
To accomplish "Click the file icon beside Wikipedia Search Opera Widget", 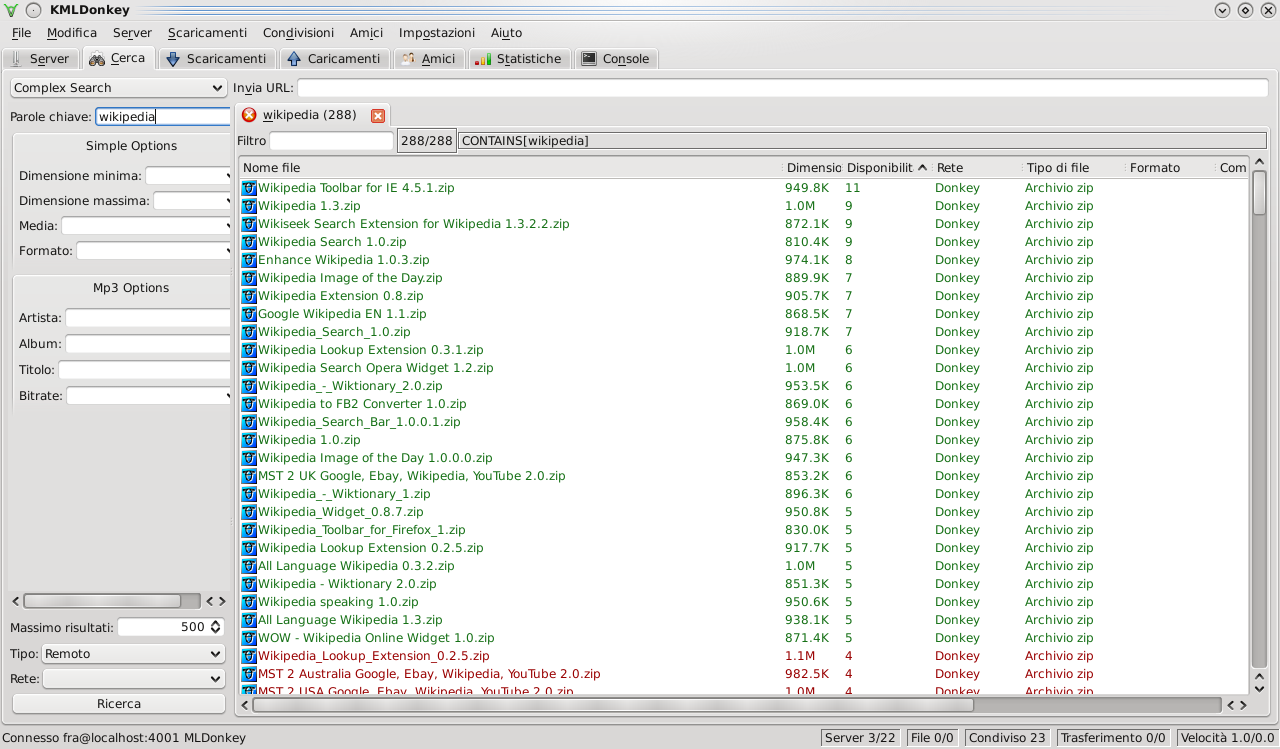I will [249, 368].
